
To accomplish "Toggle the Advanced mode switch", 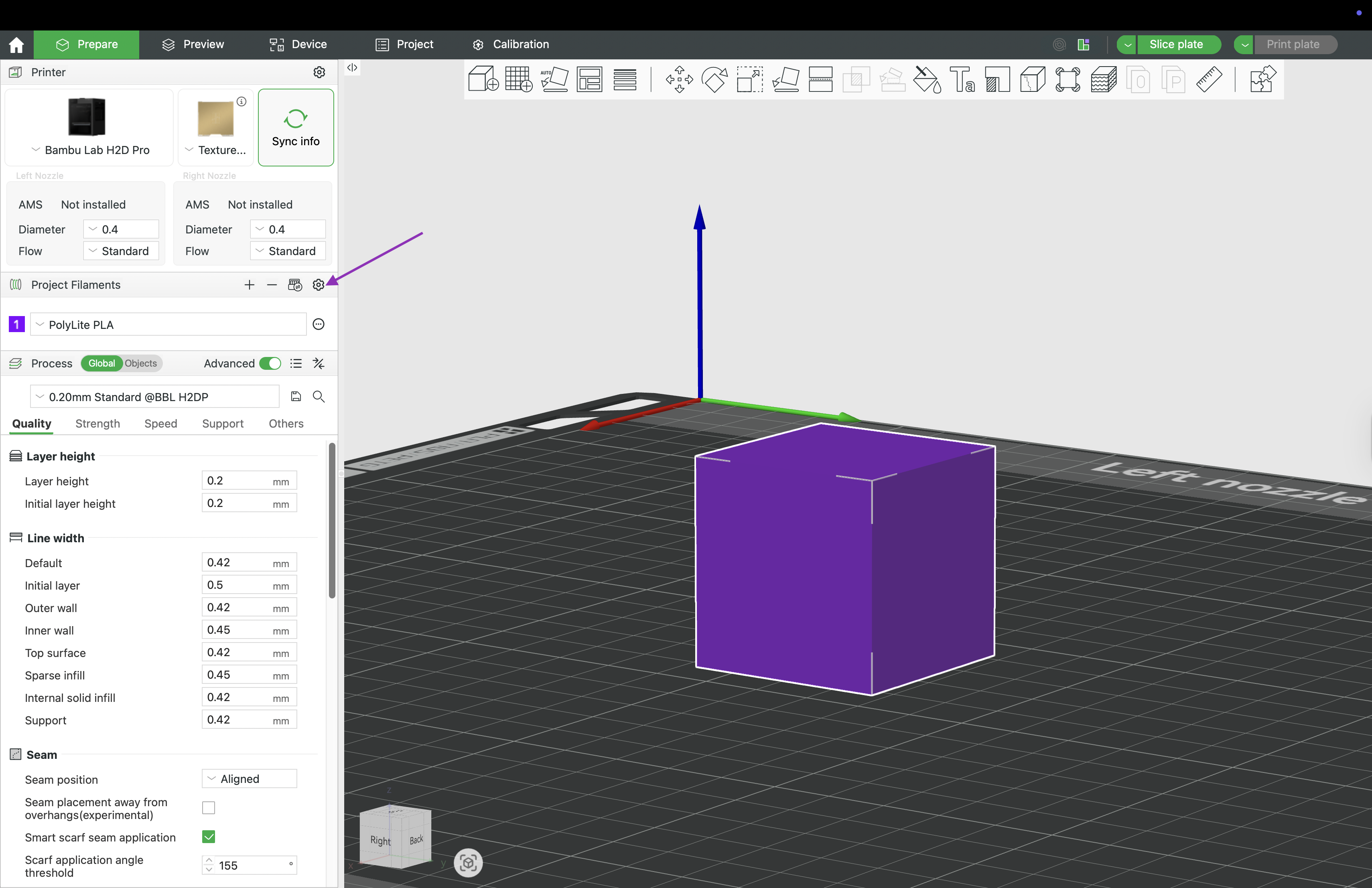I will click(270, 364).
